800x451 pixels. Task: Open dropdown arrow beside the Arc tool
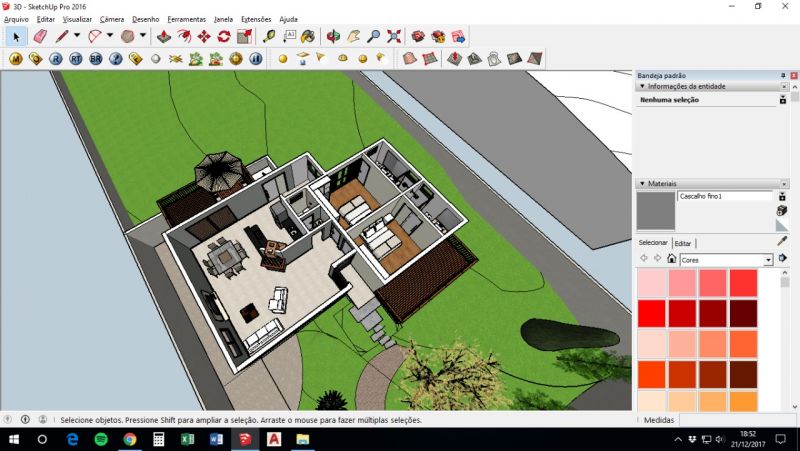(x=110, y=36)
